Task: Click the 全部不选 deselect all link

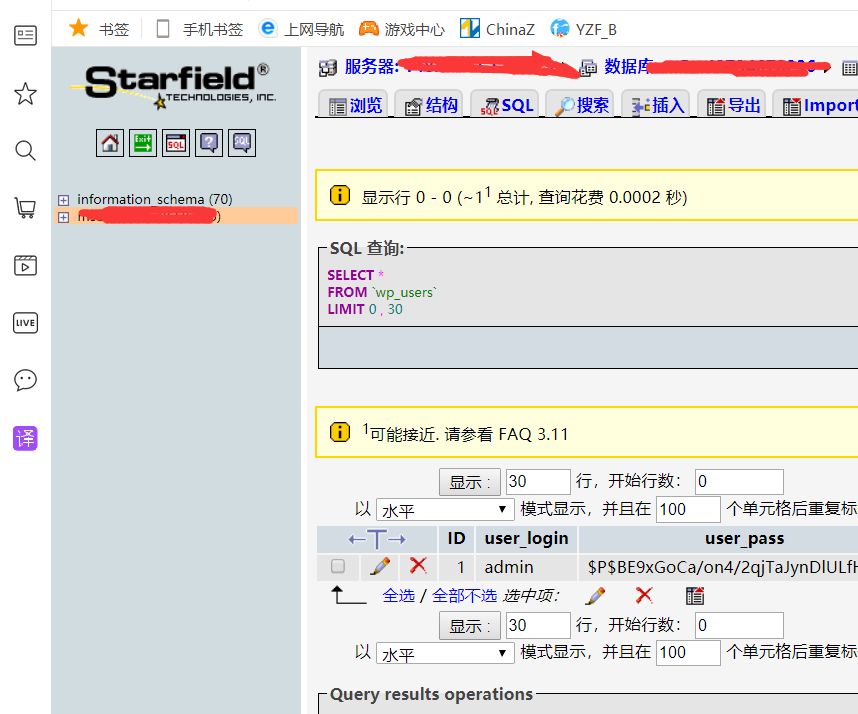Action: point(464,595)
